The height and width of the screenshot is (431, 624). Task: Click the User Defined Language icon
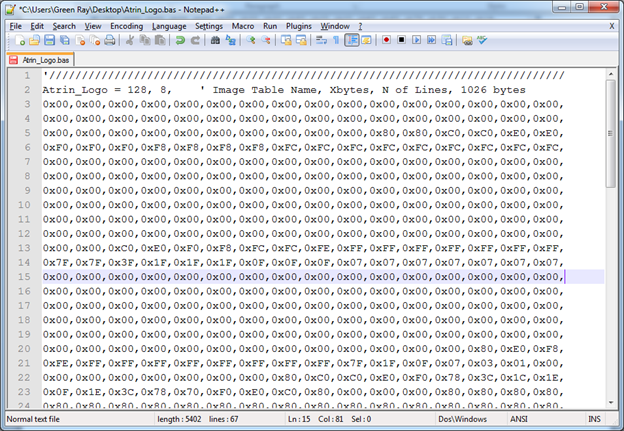coord(366,40)
